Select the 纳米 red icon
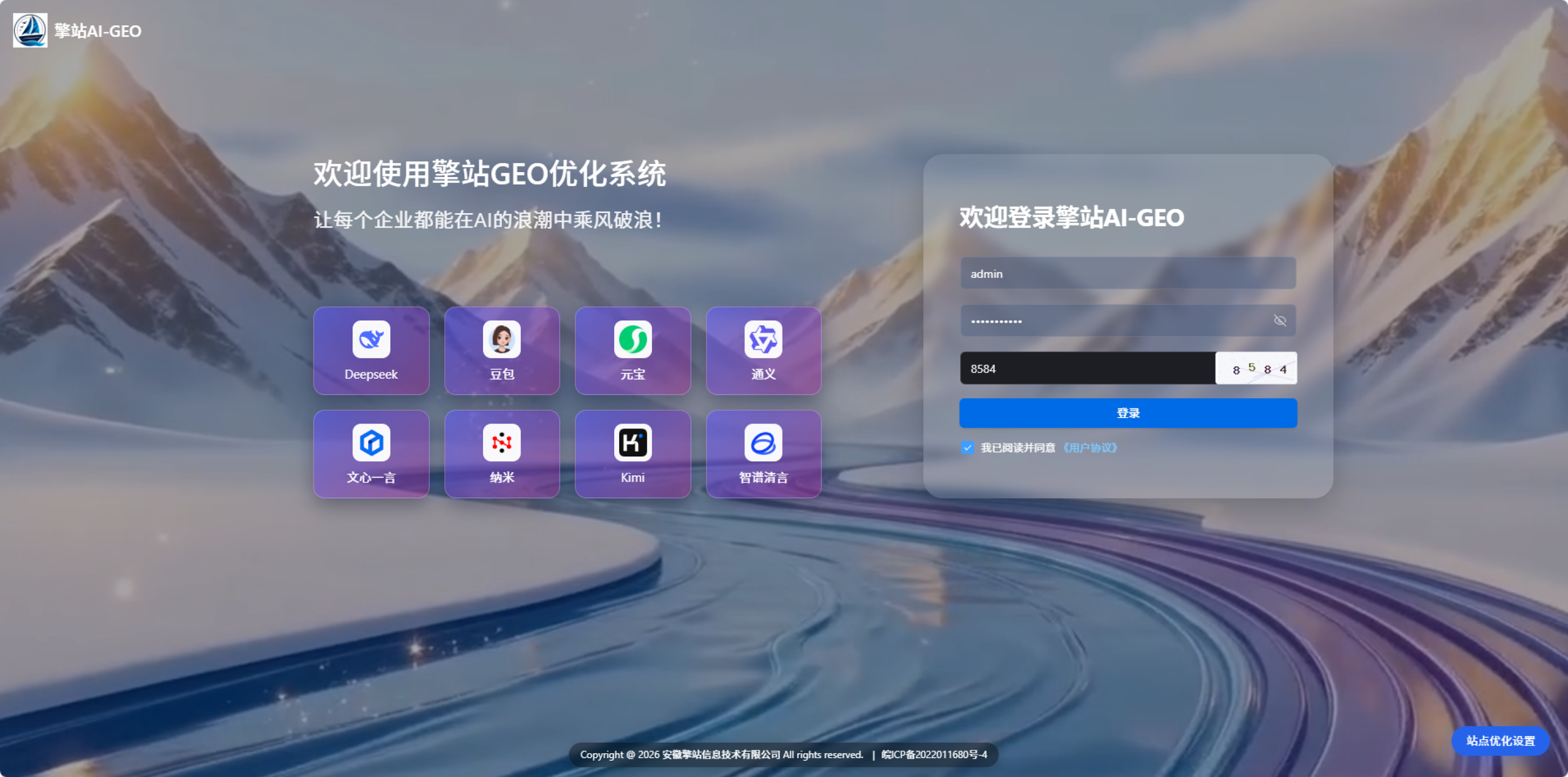The height and width of the screenshot is (777, 1568). coord(501,442)
